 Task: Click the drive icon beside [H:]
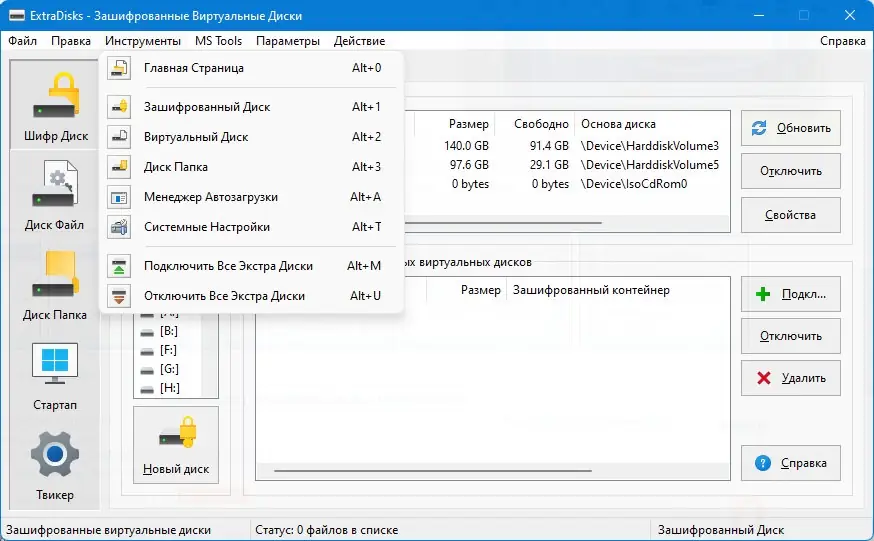pos(147,389)
